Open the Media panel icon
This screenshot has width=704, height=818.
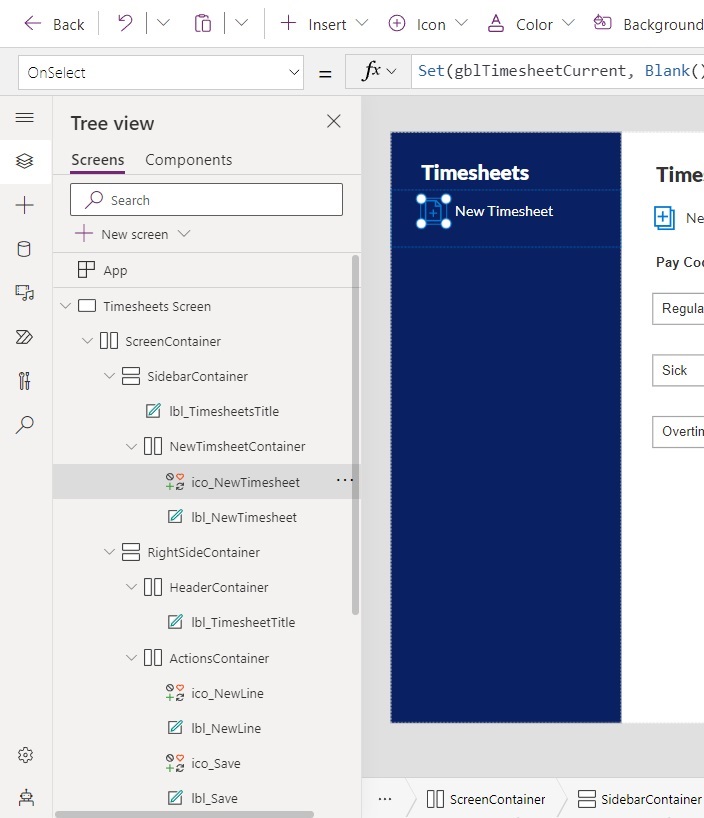pyautogui.click(x=25, y=292)
